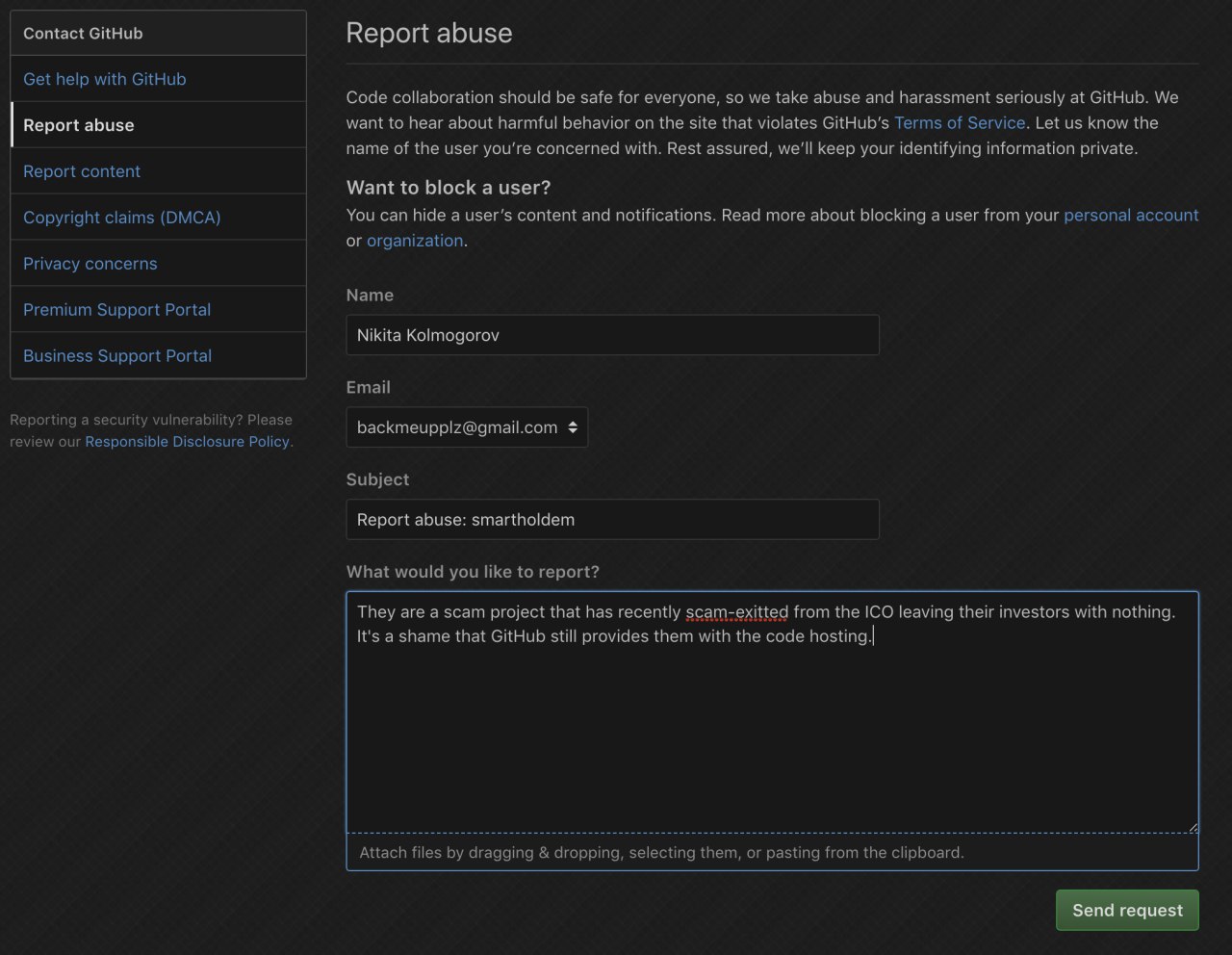
Task: Open Privacy concerns sidebar item
Action: [x=158, y=264]
